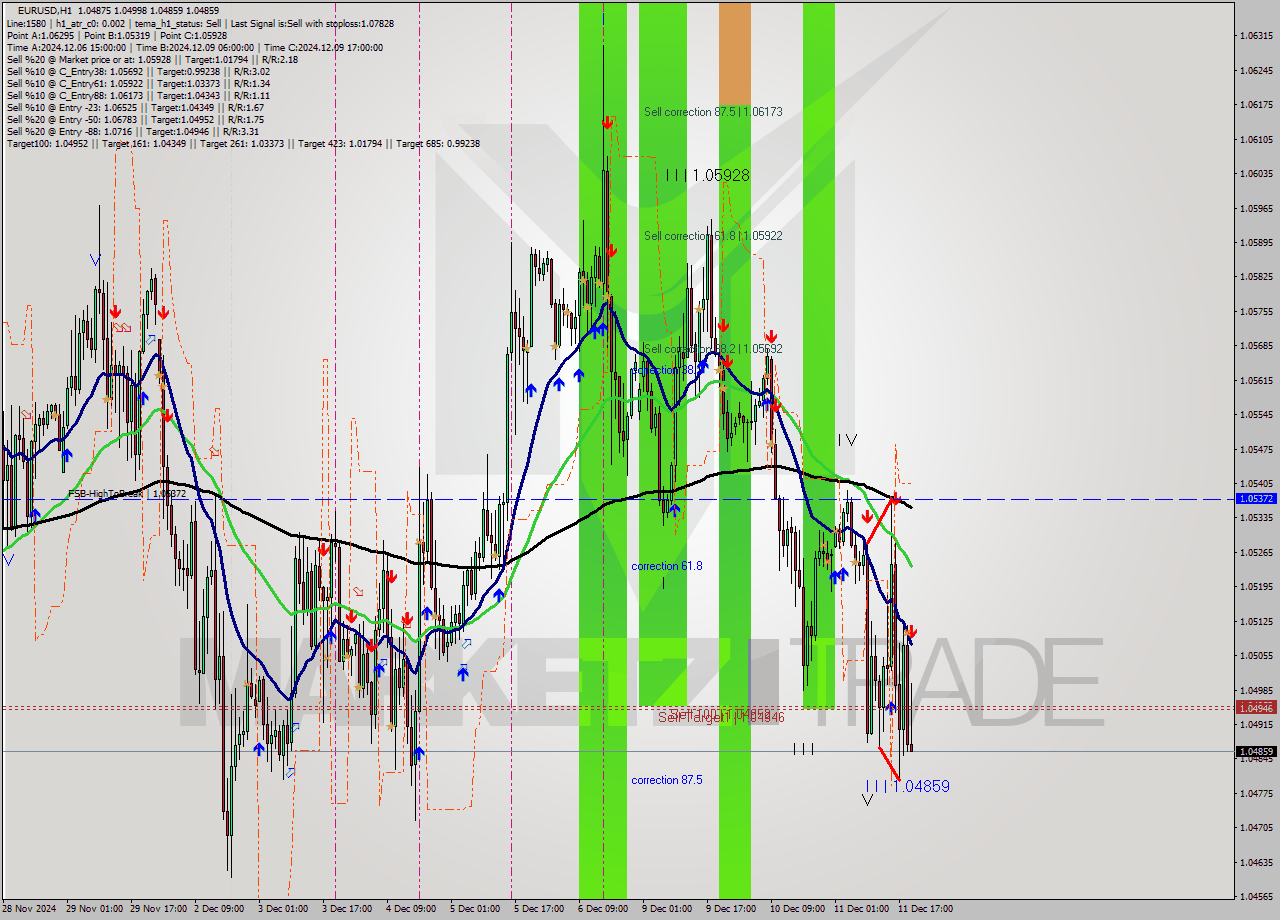Click the '11 Dec 17:00' time axis label
The image size is (1280, 920).
(925, 909)
